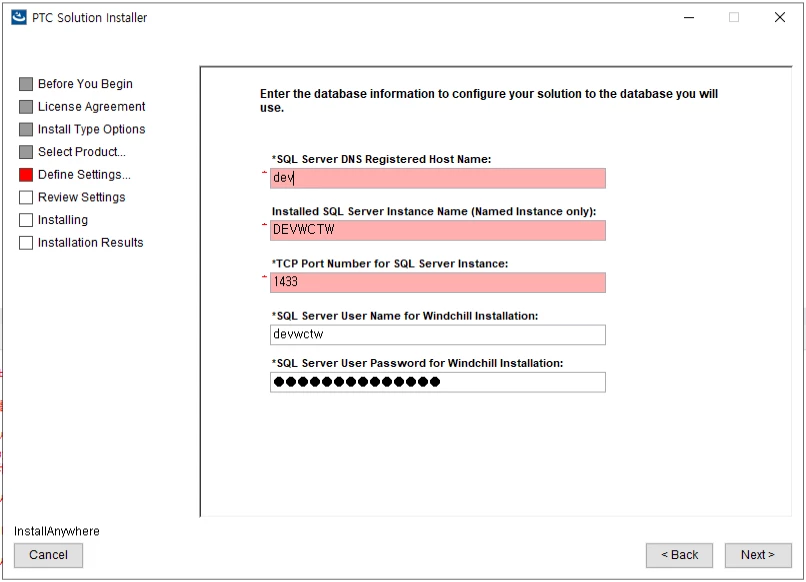This screenshot has width=806, height=582.
Task: Minimize the installer window
Action: coord(689,17)
